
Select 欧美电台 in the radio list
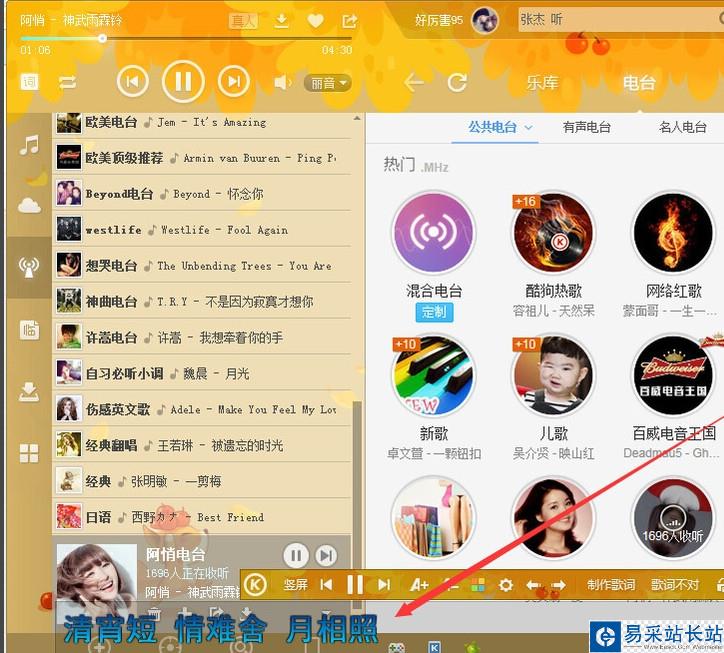click(202, 122)
